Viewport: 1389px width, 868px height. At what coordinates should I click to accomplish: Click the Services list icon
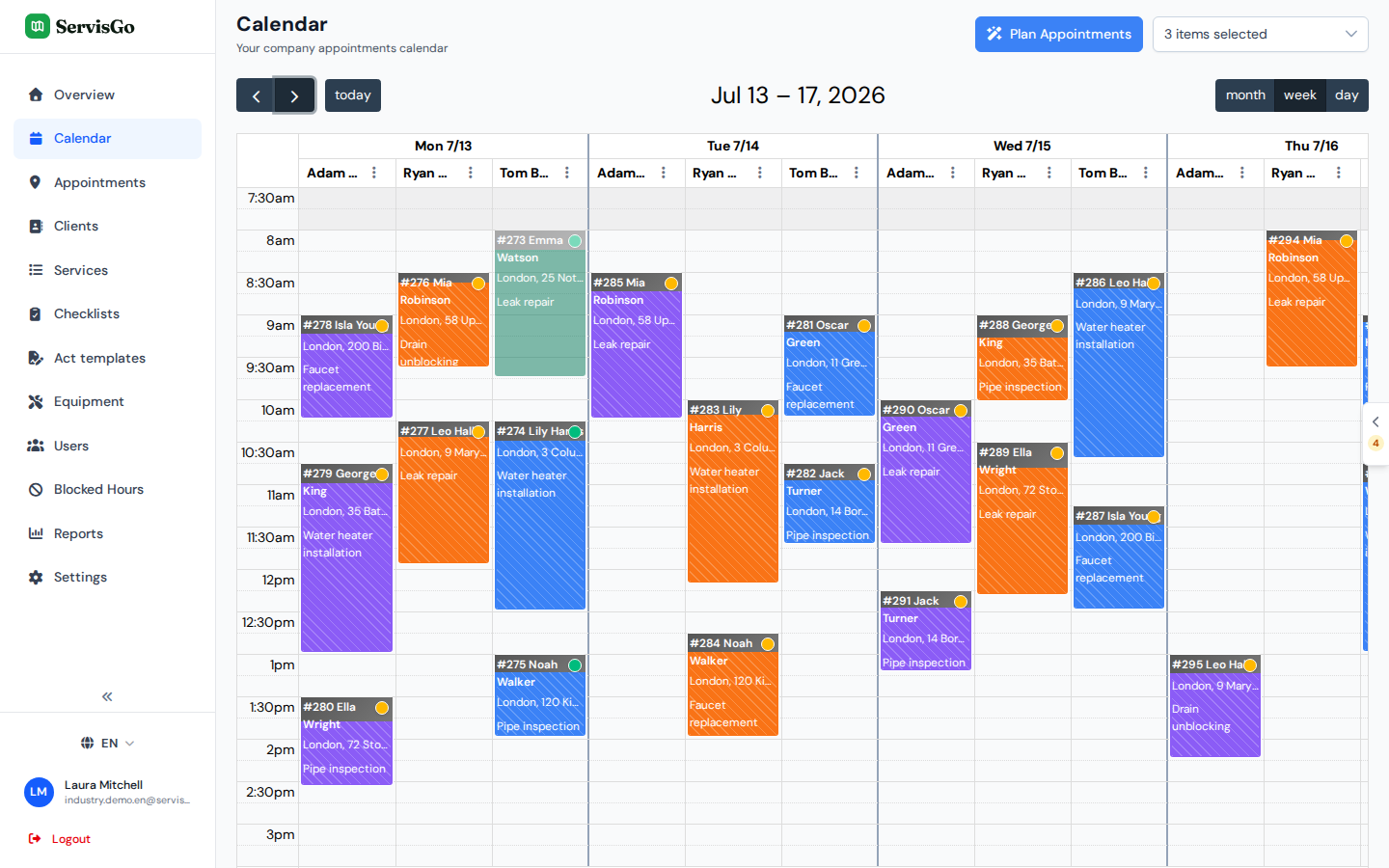36,270
